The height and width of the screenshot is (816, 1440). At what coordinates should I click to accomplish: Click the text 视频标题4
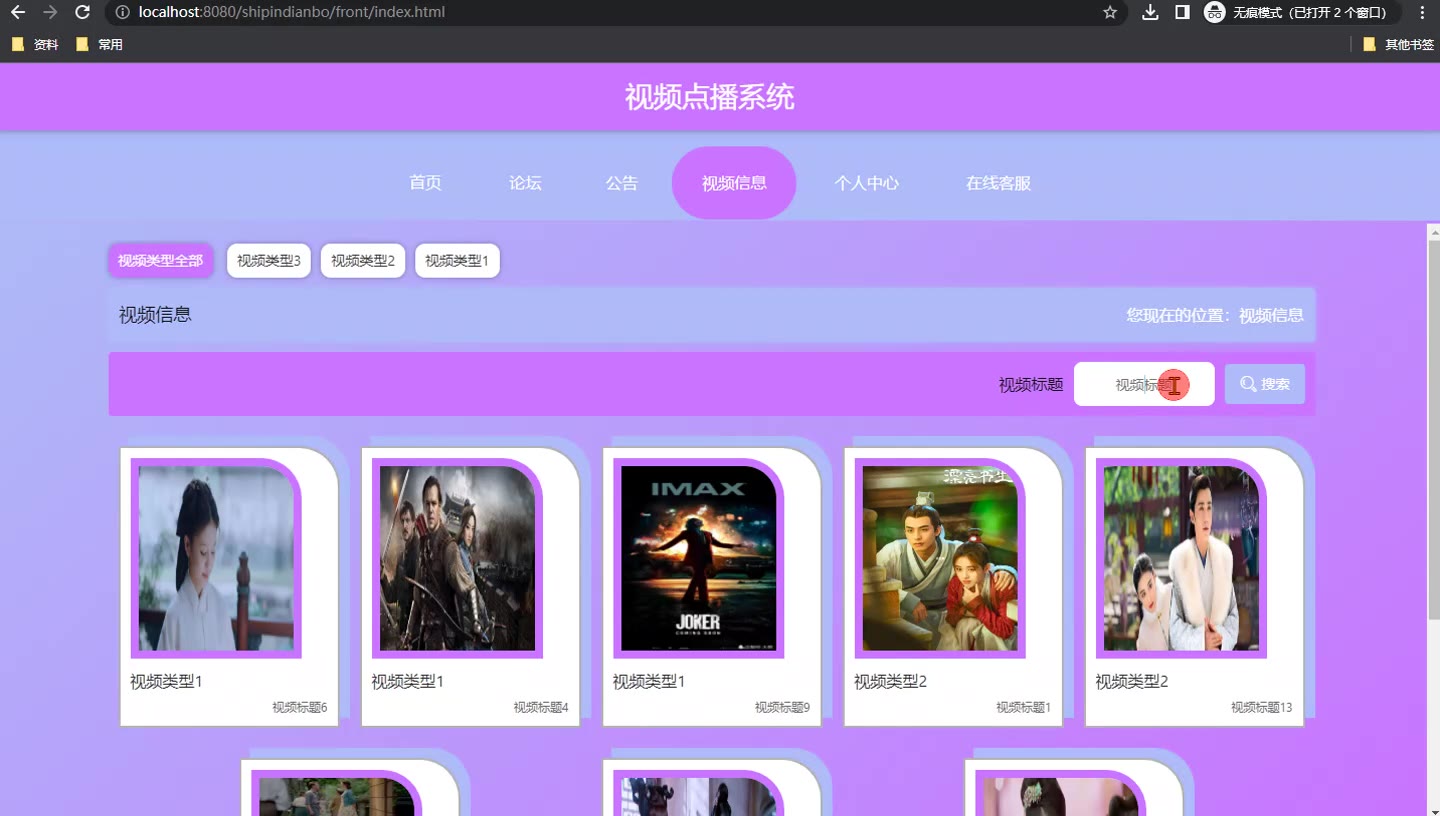[x=541, y=707]
